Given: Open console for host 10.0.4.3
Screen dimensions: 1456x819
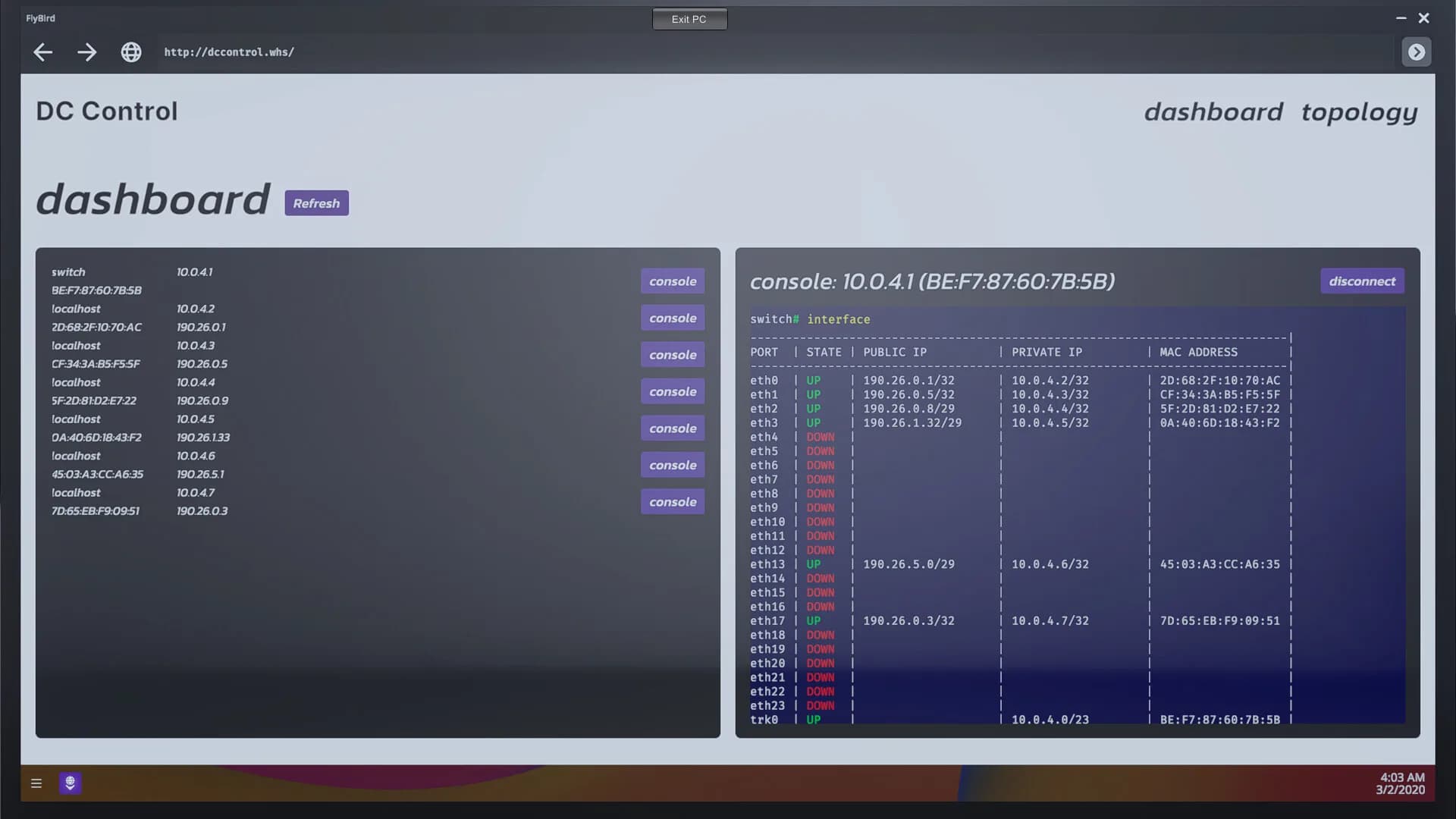Looking at the screenshot, I should click(x=673, y=354).
